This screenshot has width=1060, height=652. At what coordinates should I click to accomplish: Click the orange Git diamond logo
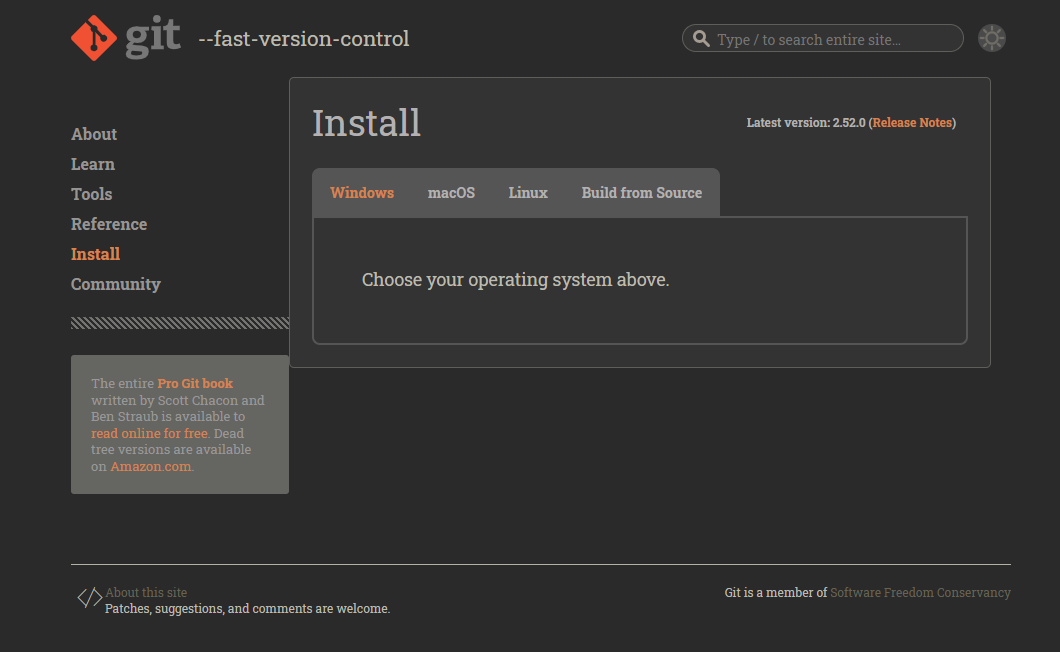point(94,38)
